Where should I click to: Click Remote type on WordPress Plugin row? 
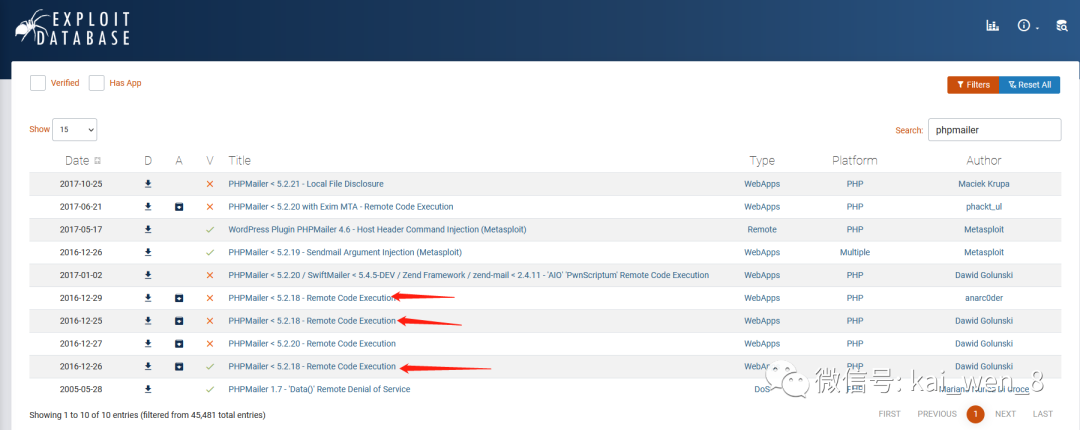[x=762, y=229]
